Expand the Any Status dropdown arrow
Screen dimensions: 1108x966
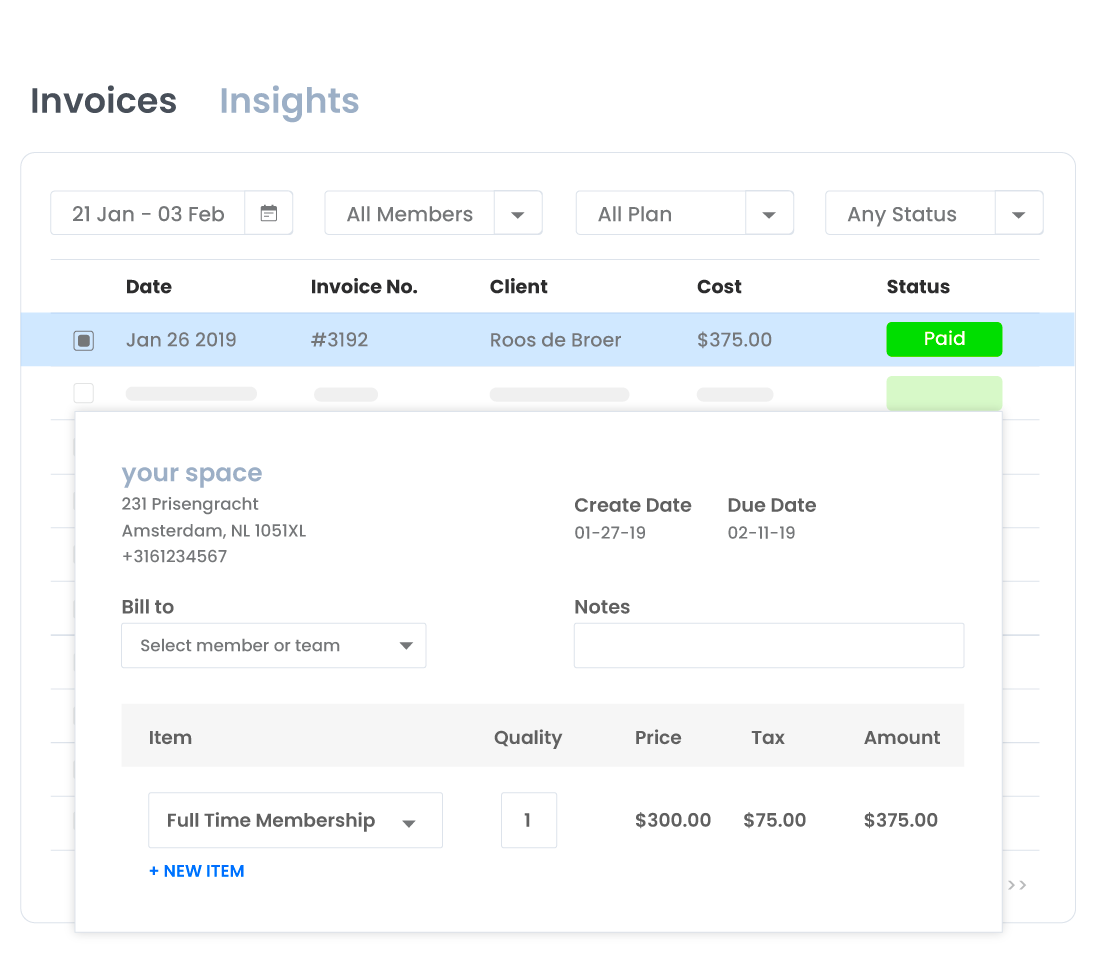(x=1019, y=214)
